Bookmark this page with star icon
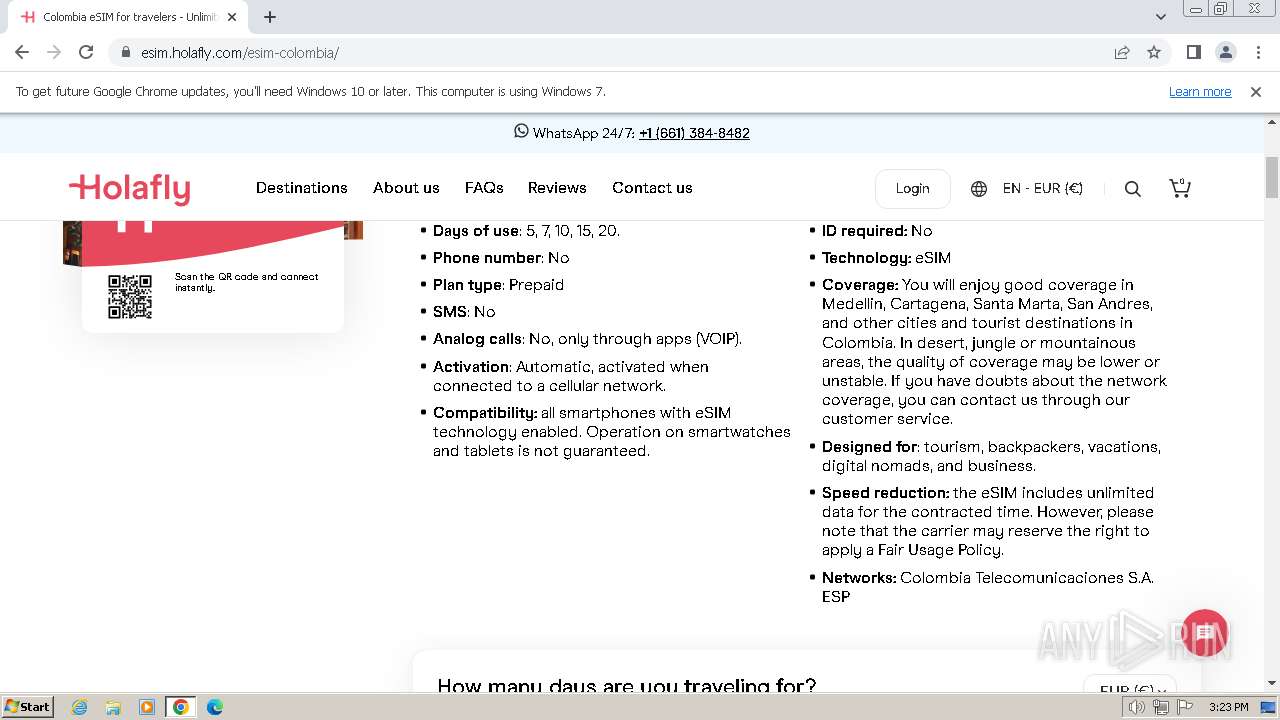 coord(1154,52)
